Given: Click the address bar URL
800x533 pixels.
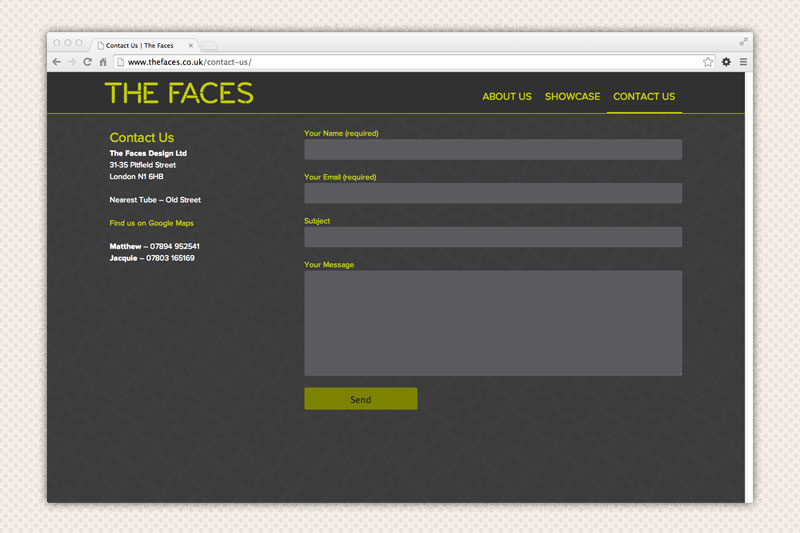Looking at the screenshot, I should pyautogui.click(x=189, y=62).
